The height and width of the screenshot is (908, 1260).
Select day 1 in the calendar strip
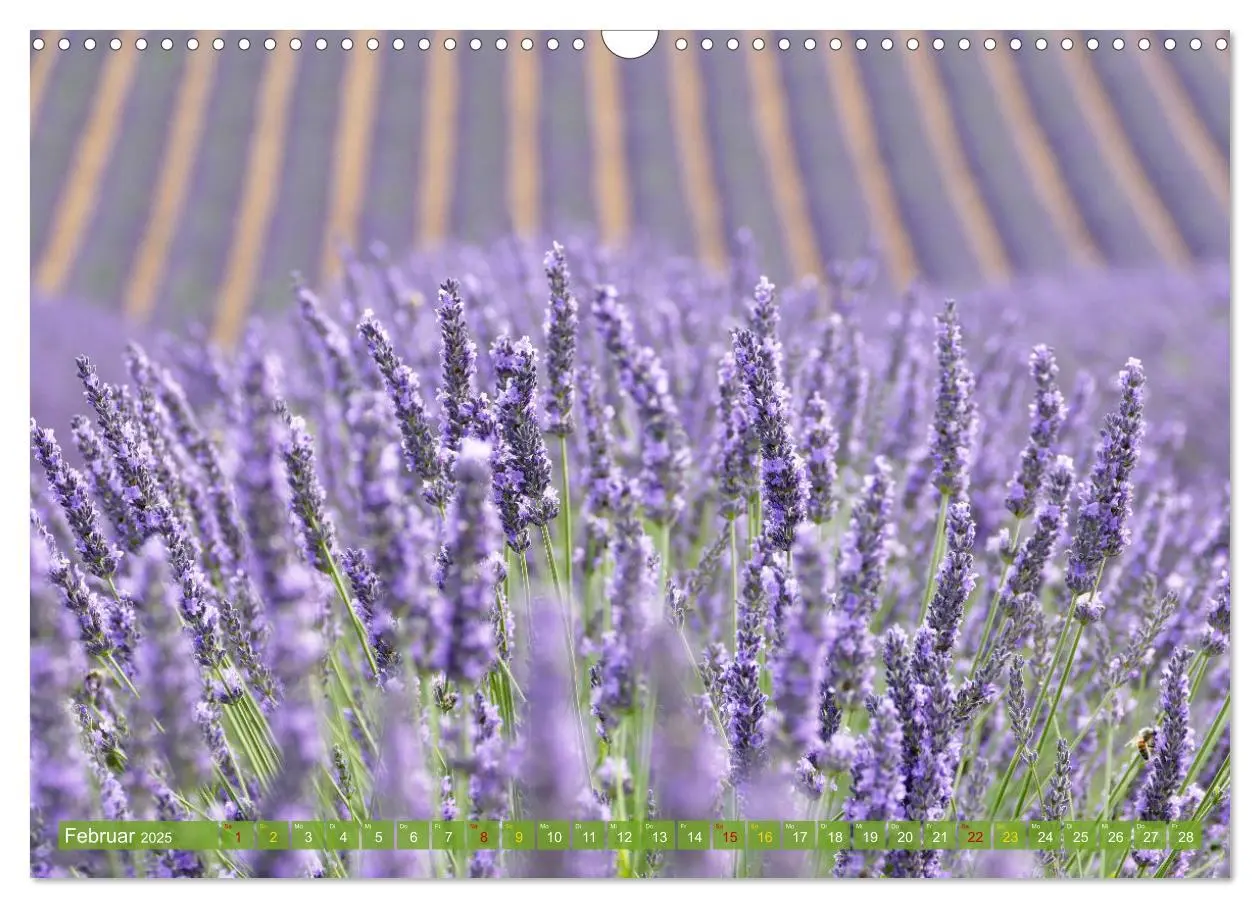238,836
